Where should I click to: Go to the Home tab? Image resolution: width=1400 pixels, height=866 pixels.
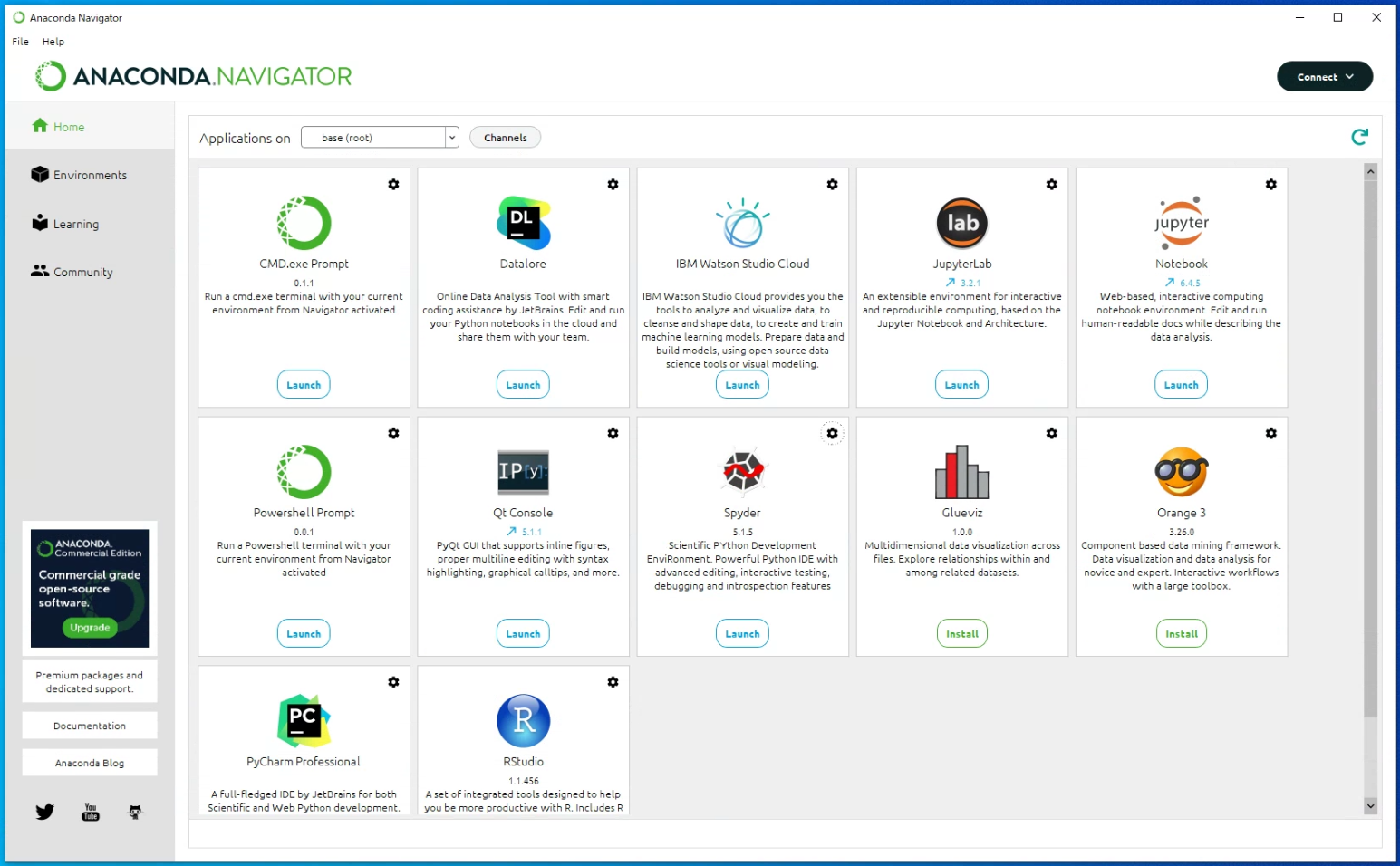(x=90, y=127)
